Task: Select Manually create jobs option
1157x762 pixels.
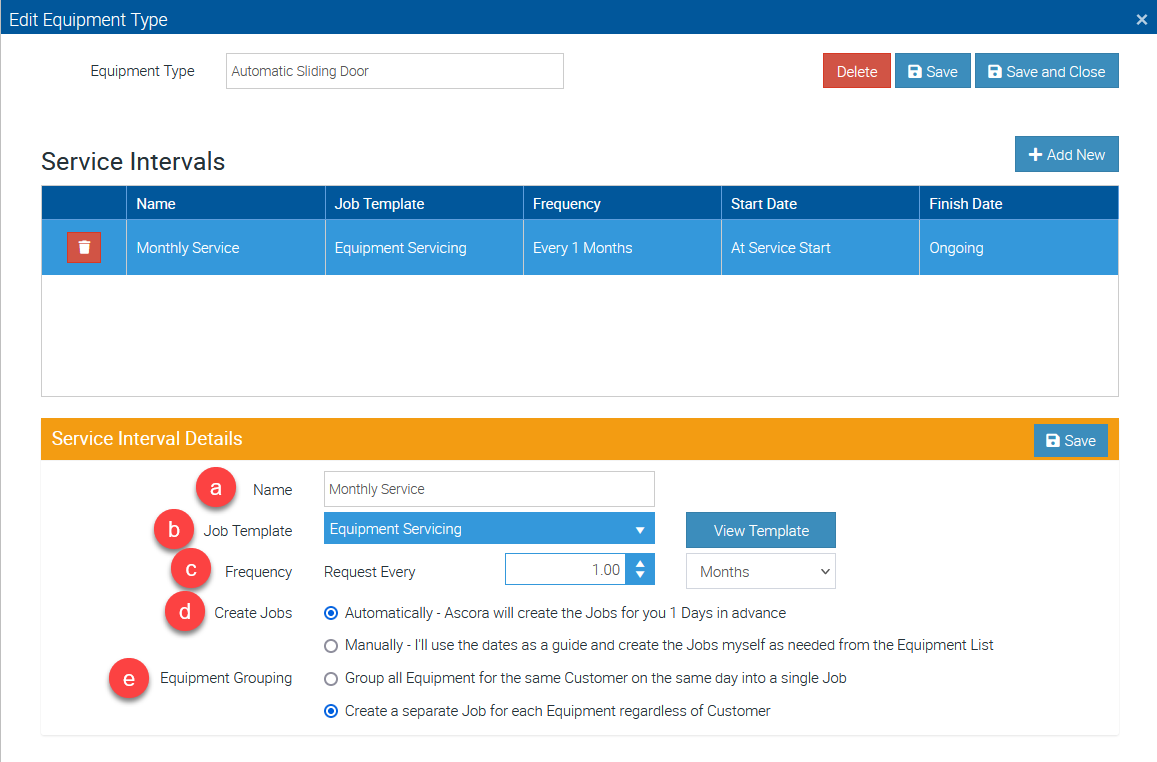Action: pyautogui.click(x=331, y=645)
